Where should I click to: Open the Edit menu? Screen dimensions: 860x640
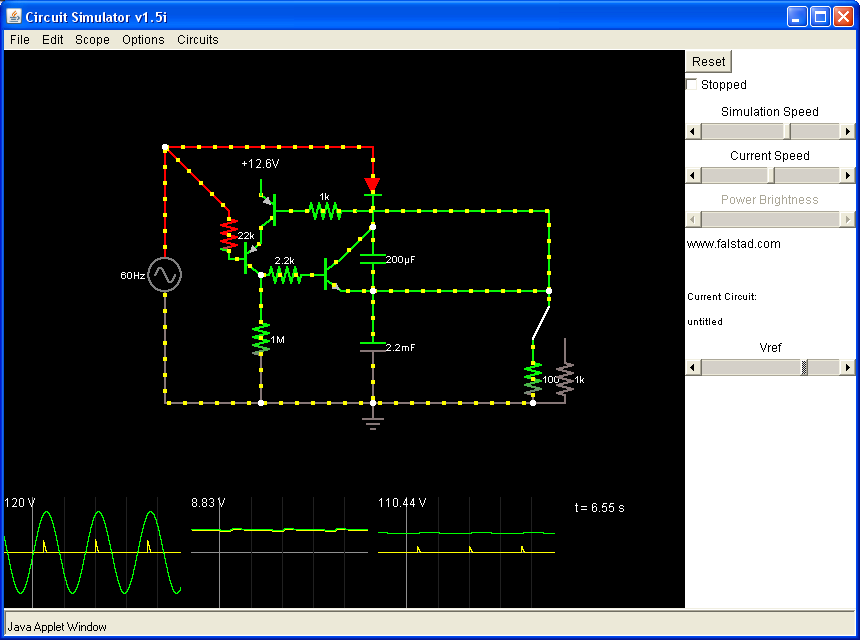click(53, 39)
